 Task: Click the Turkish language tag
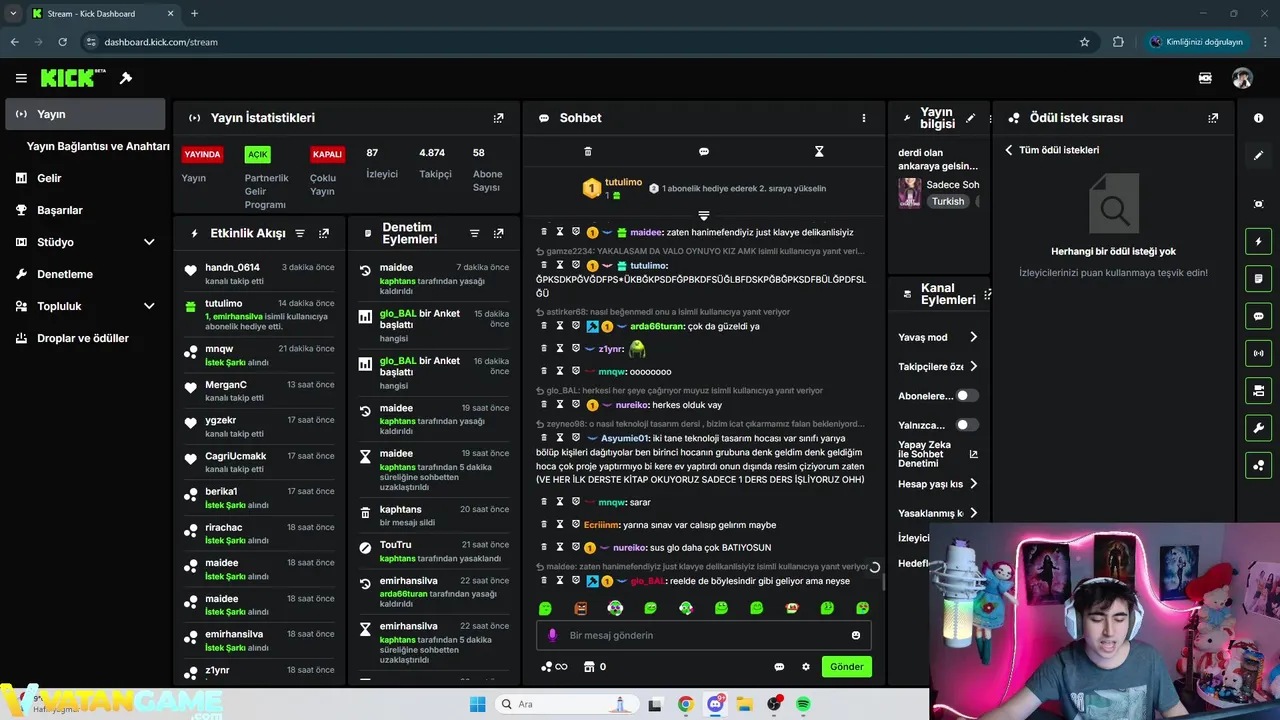coord(948,201)
